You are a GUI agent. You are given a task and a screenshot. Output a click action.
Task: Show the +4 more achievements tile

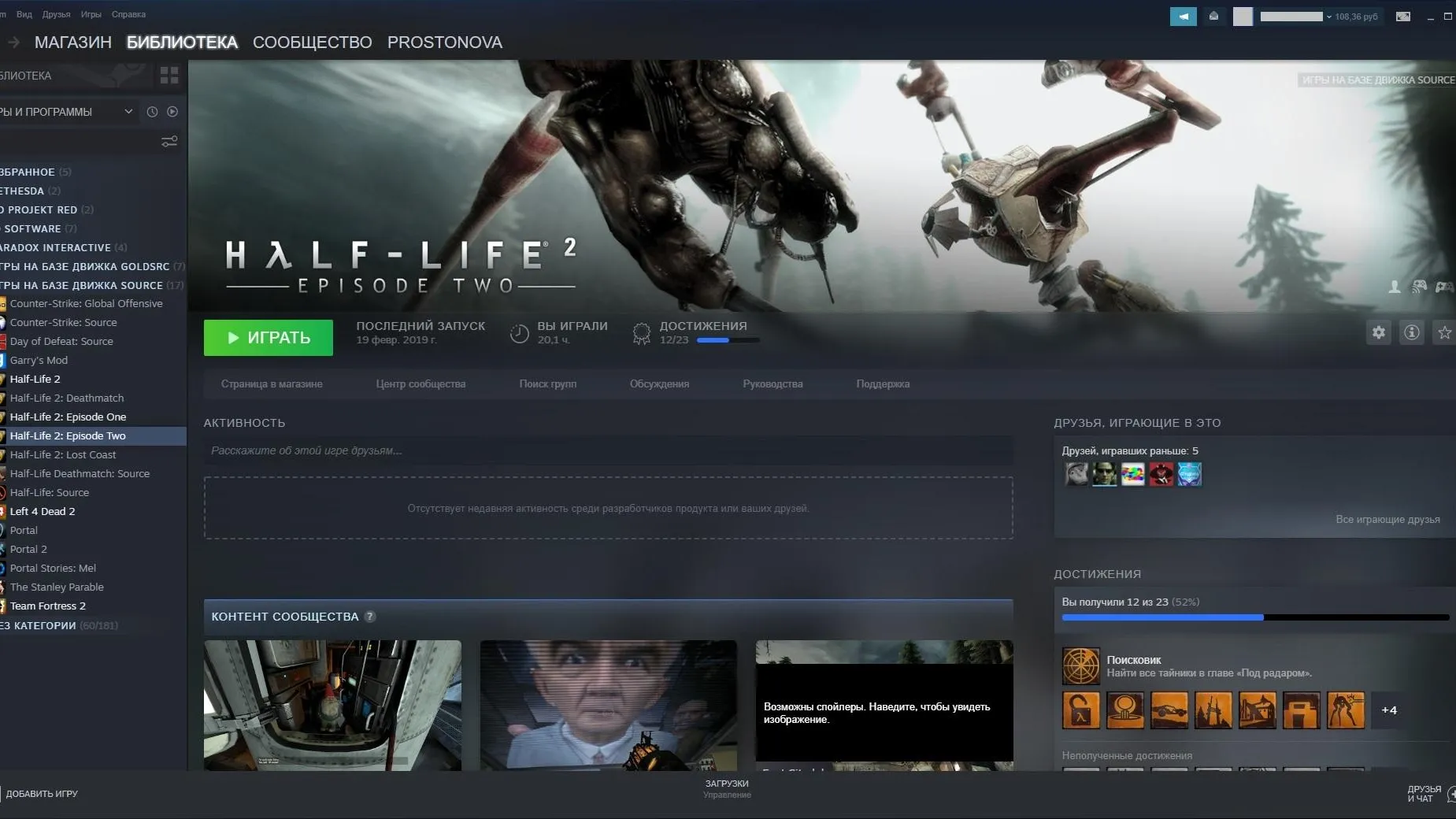(x=1389, y=710)
